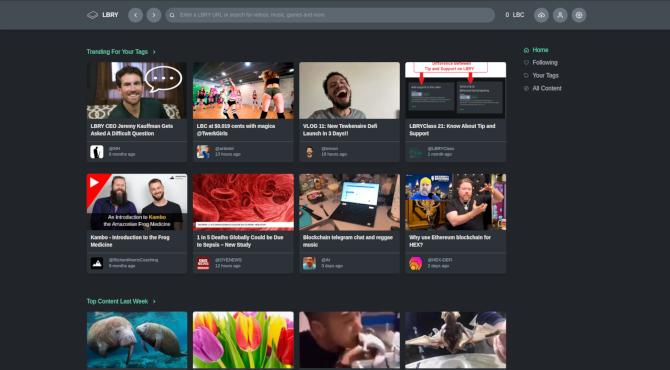The width and height of the screenshot is (670, 370).
Task: Click the @HEX-DEFI channel name
Action: (x=440, y=260)
